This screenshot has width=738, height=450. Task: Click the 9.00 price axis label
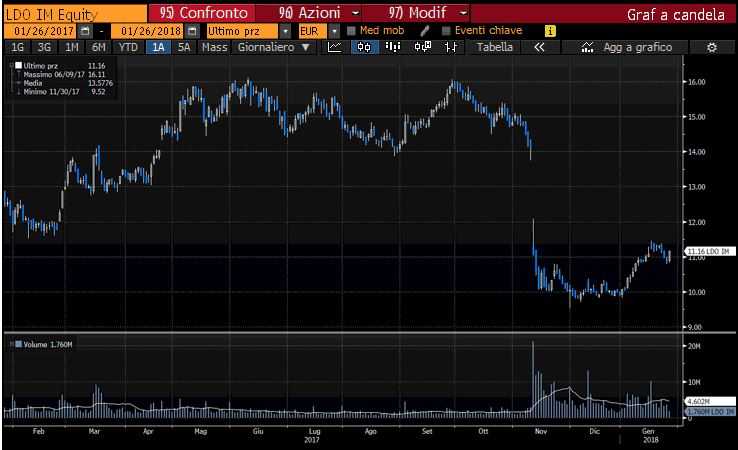pos(695,327)
